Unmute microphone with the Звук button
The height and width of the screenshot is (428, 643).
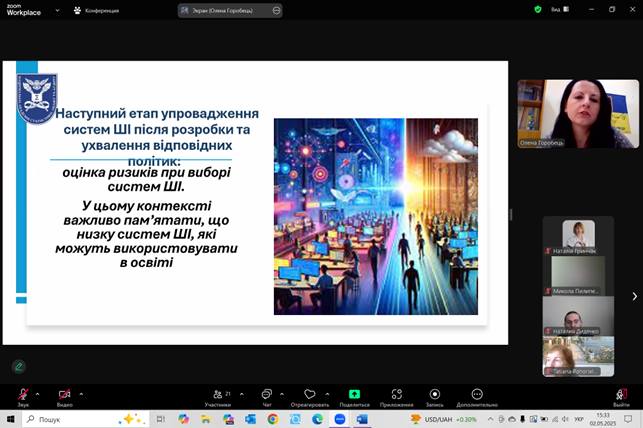tap(21, 394)
